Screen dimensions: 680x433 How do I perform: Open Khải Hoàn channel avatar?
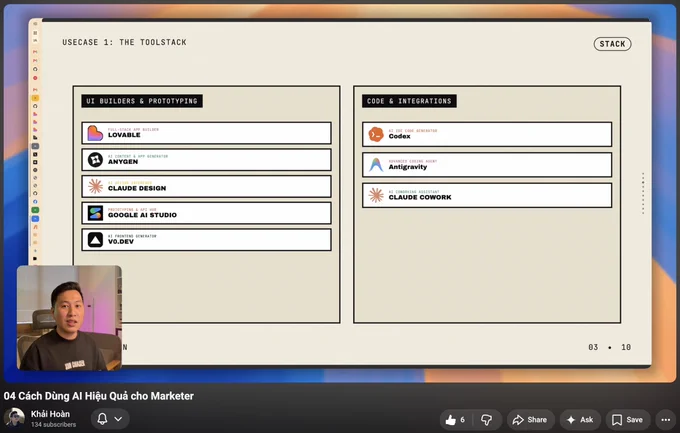coord(14,419)
